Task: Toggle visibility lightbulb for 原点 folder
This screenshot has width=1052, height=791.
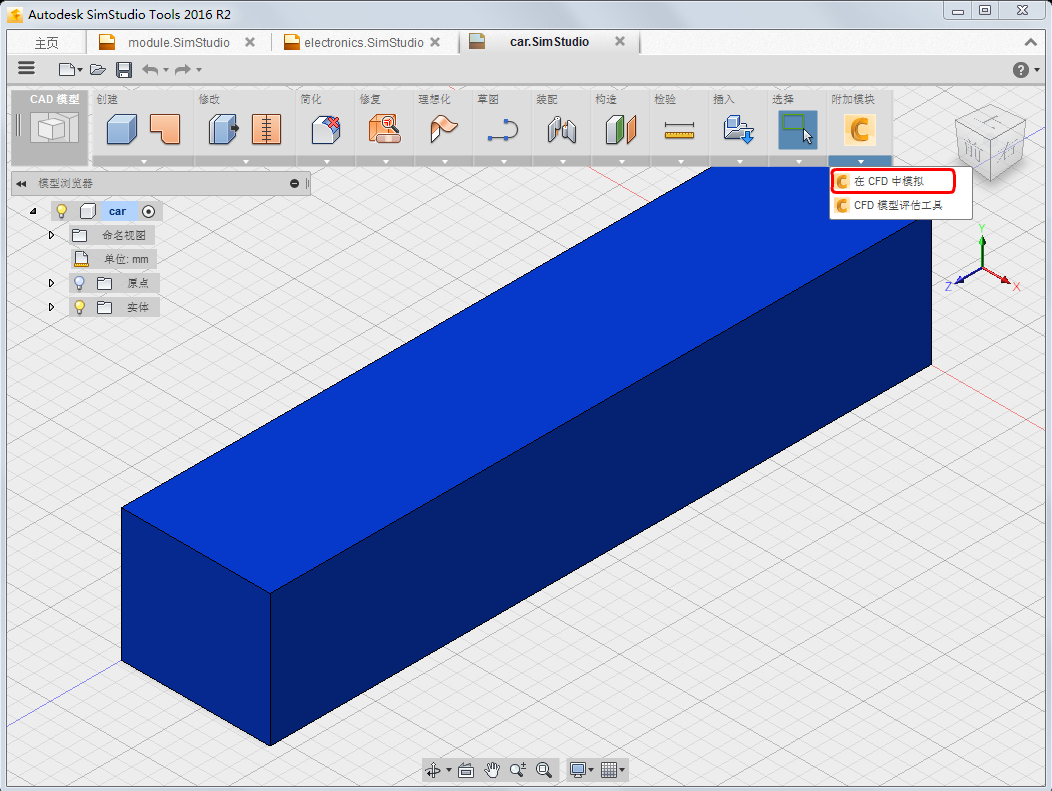Action: click(x=79, y=283)
